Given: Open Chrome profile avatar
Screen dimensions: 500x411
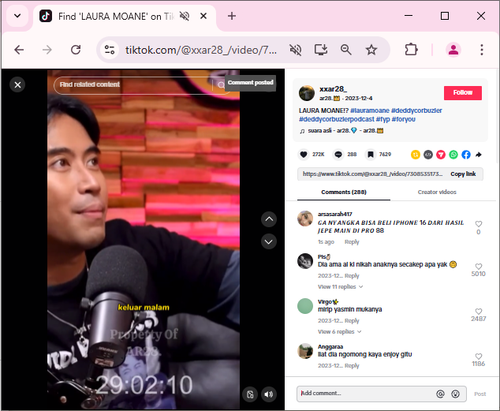Looking at the screenshot, I should pyautogui.click(x=453, y=50).
